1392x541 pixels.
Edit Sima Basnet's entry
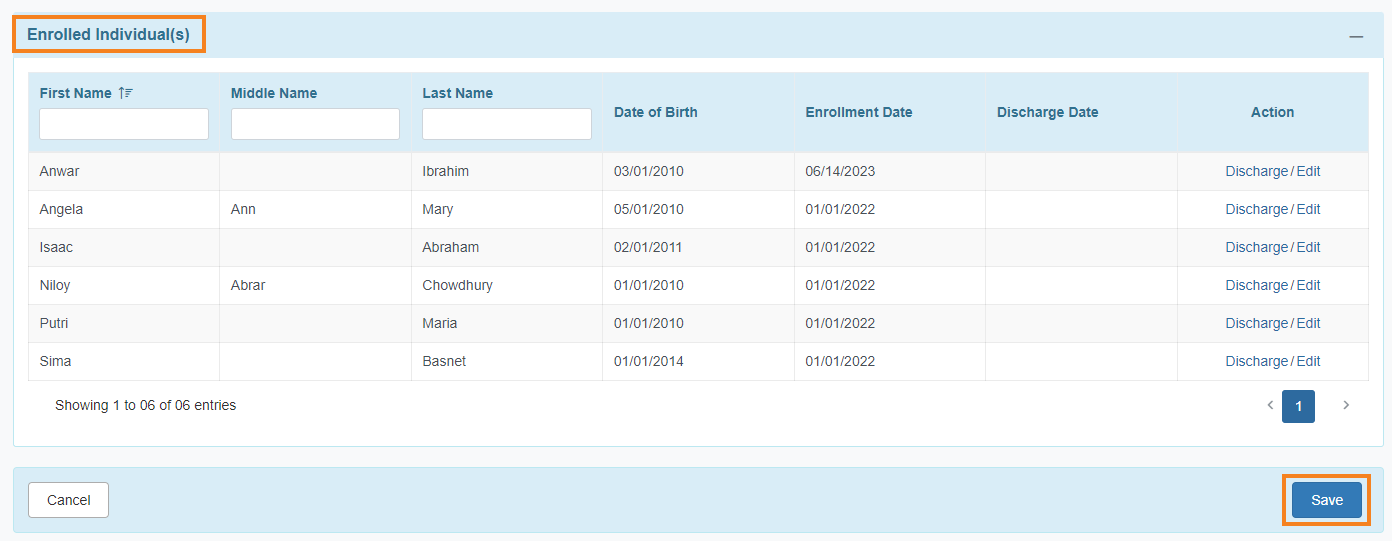1308,361
